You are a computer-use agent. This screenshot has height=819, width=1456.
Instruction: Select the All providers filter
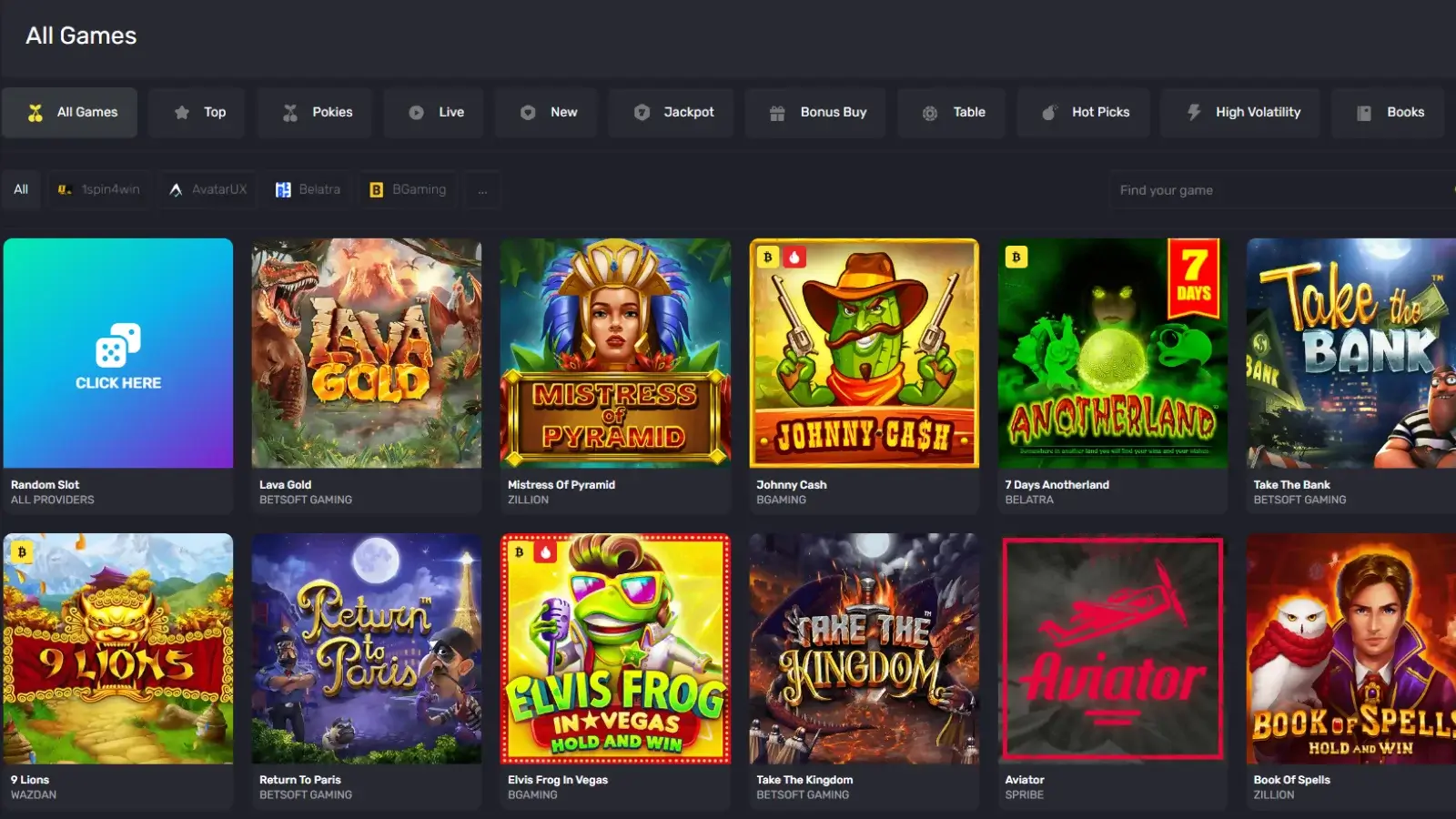click(x=21, y=189)
